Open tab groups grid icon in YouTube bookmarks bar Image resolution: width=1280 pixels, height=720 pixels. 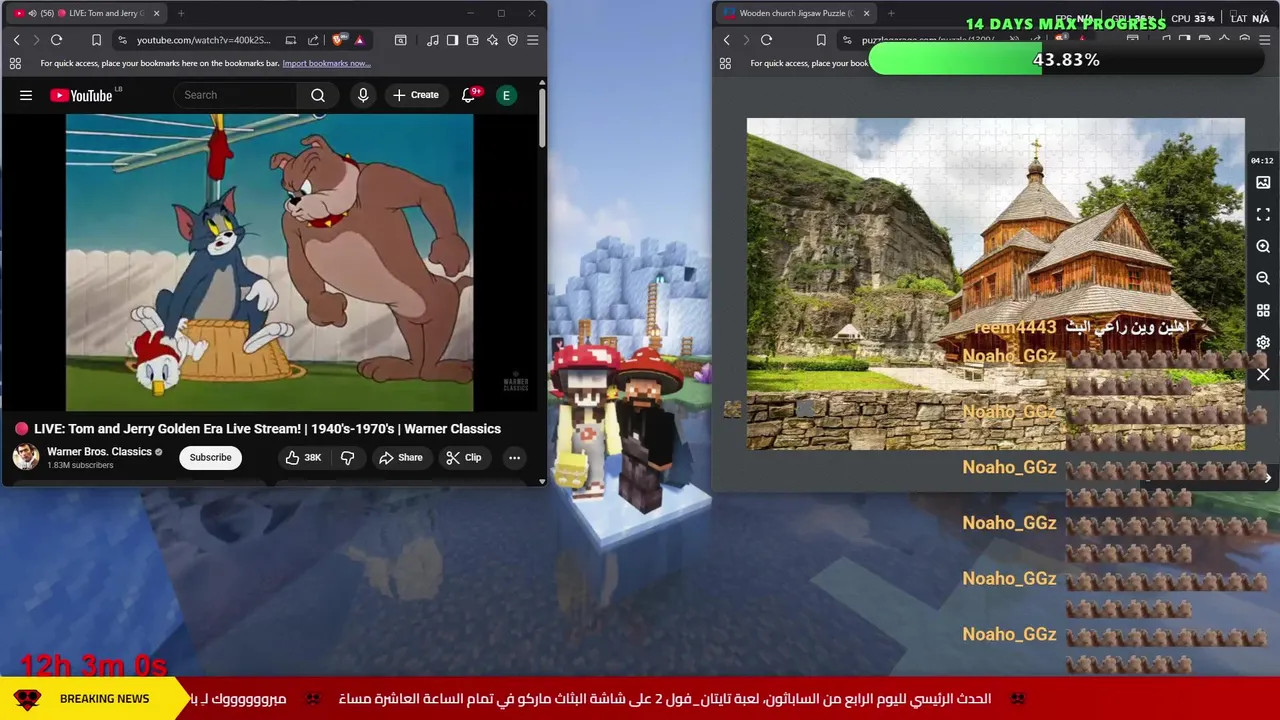pyautogui.click(x=15, y=63)
